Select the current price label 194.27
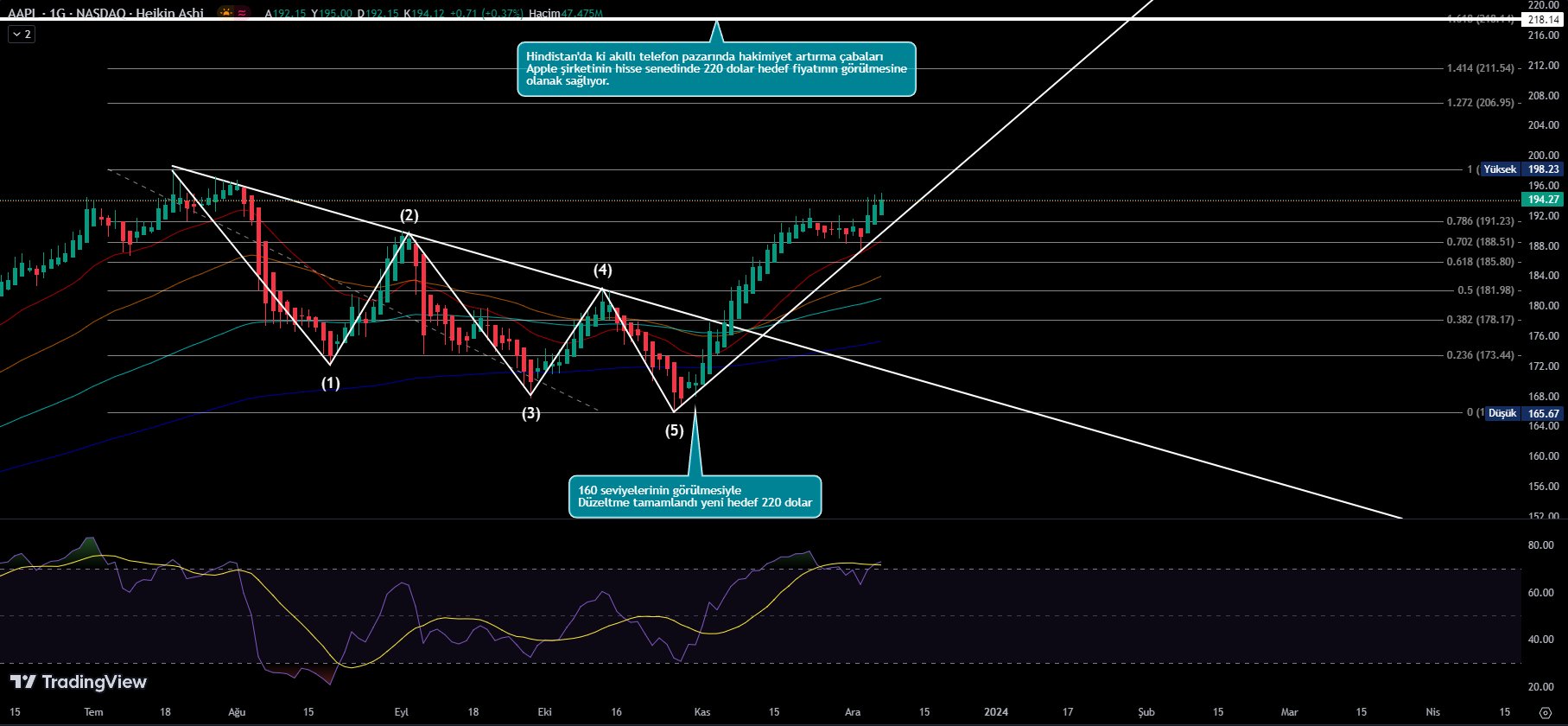This screenshot has width=1568, height=726. tap(1544, 200)
